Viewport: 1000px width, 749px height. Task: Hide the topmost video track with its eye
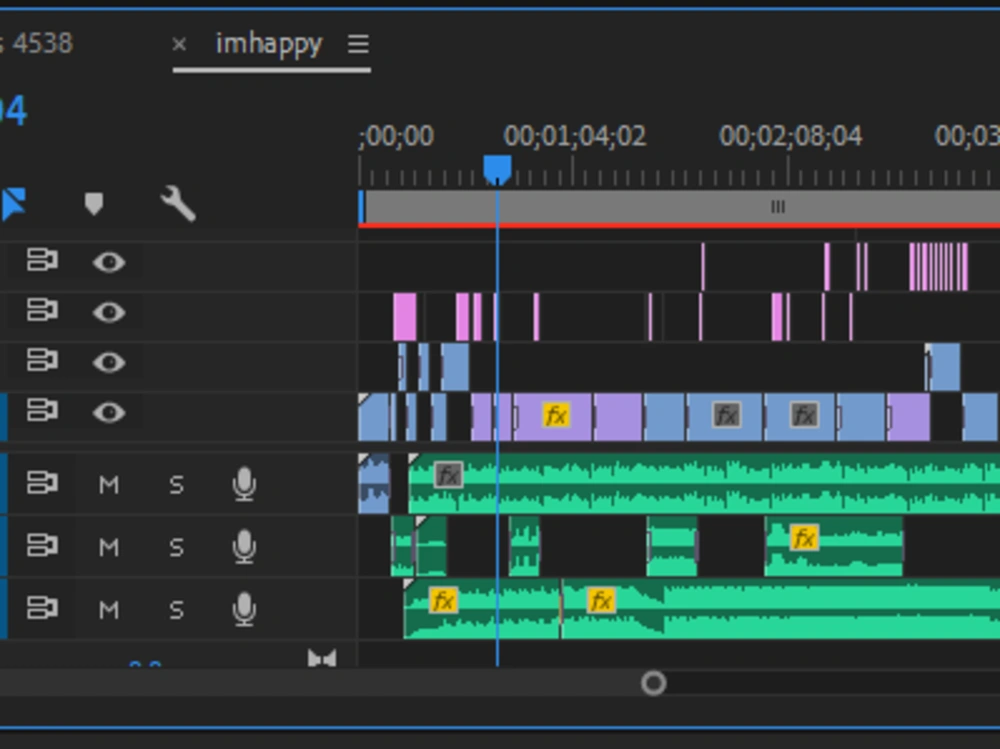[x=109, y=262]
